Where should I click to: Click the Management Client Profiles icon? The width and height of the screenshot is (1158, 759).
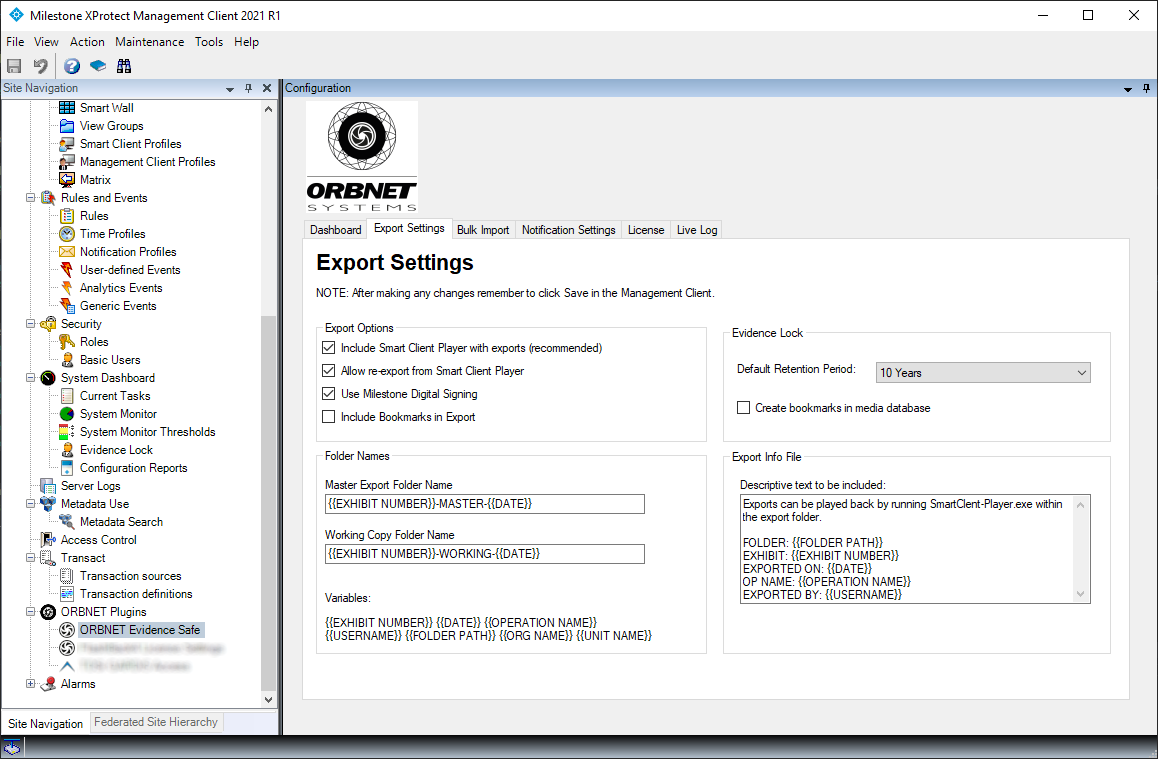coord(67,162)
